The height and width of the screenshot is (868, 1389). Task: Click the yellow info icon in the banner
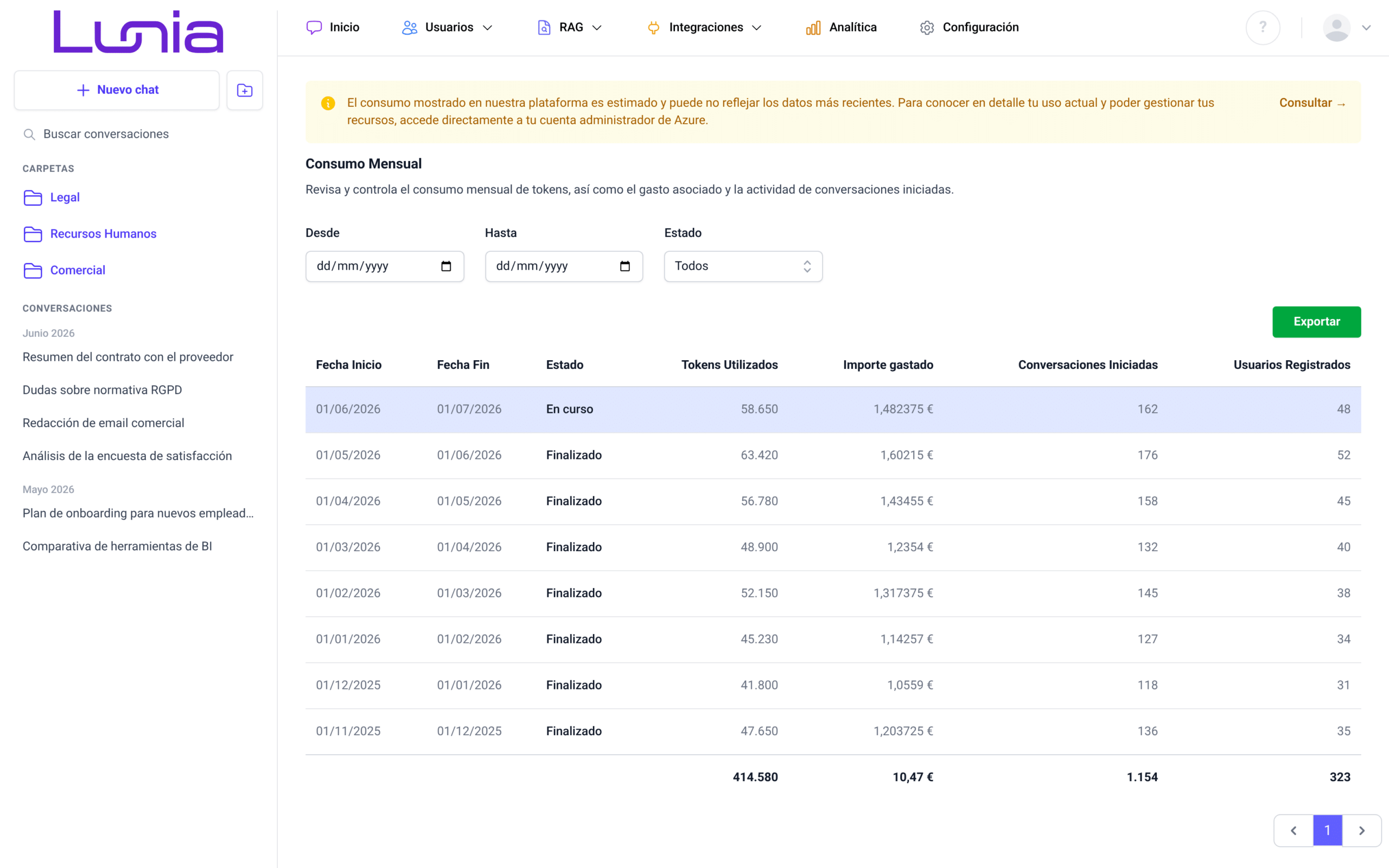click(328, 103)
